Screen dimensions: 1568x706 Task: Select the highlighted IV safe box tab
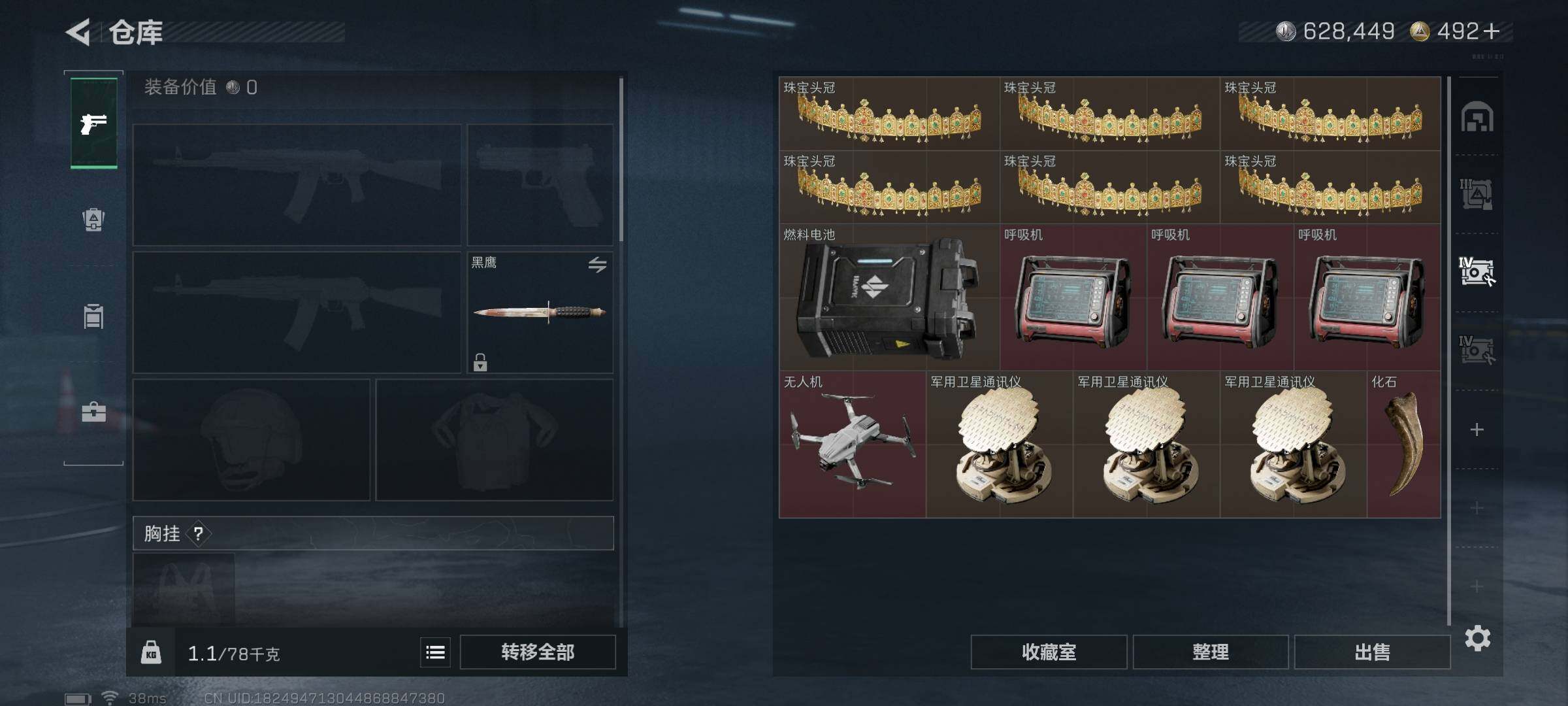click(1477, 272)
